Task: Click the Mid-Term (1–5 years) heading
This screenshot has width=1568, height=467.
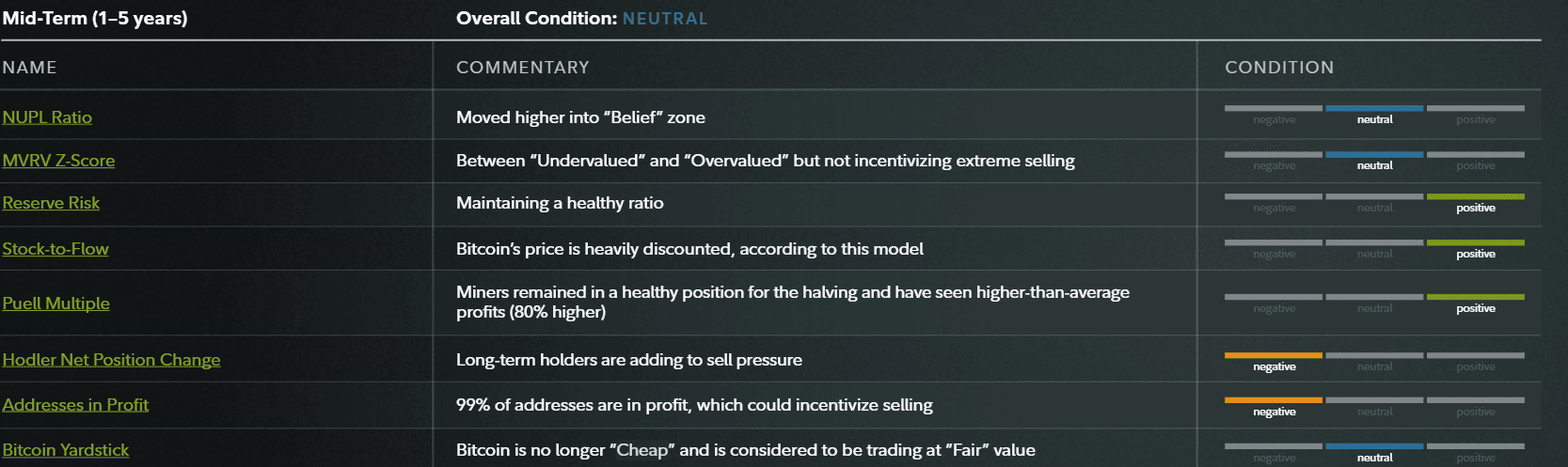Action: click(95, 19)
